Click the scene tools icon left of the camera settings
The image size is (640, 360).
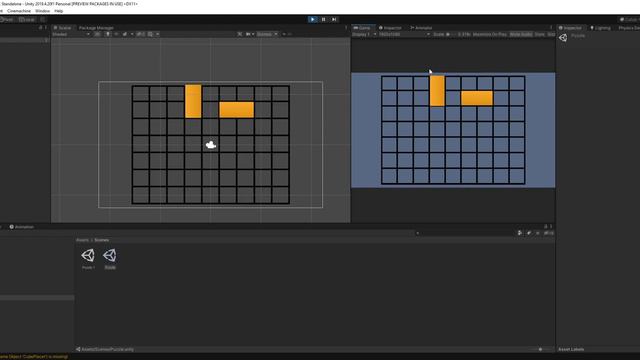(x=240, y=34)
